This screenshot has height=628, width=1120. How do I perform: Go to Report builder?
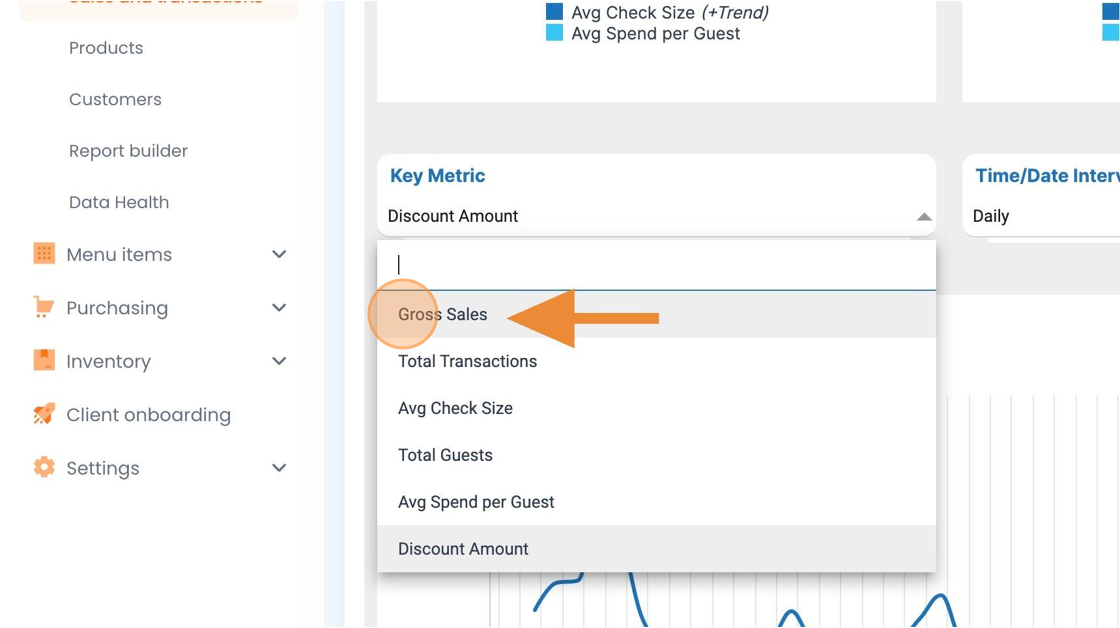129,151
